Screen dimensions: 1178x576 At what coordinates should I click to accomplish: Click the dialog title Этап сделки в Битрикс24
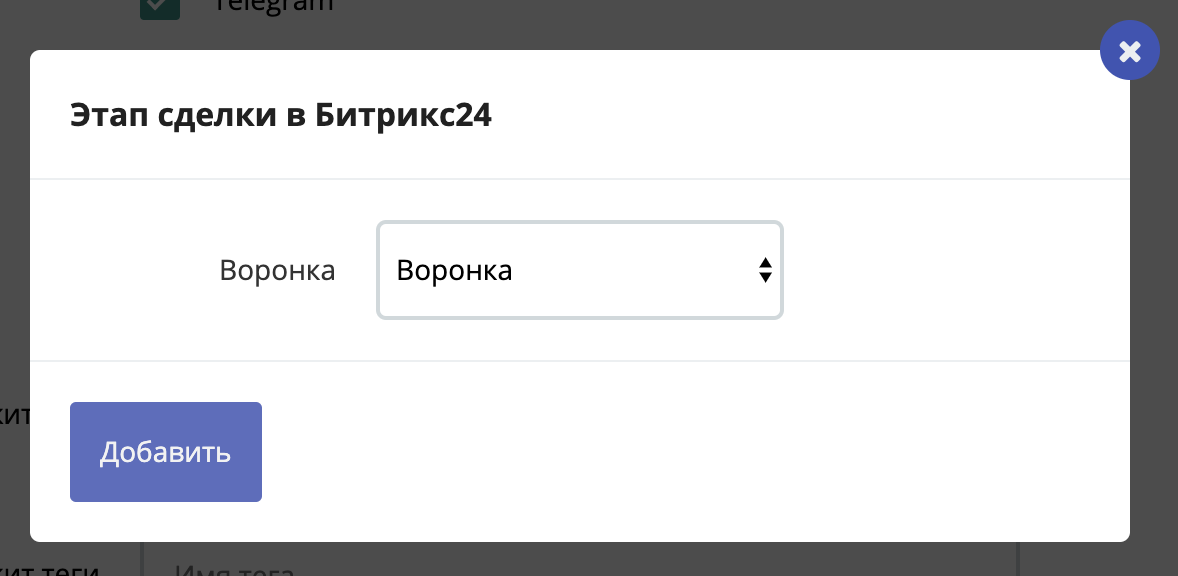[x=280, y=116]
